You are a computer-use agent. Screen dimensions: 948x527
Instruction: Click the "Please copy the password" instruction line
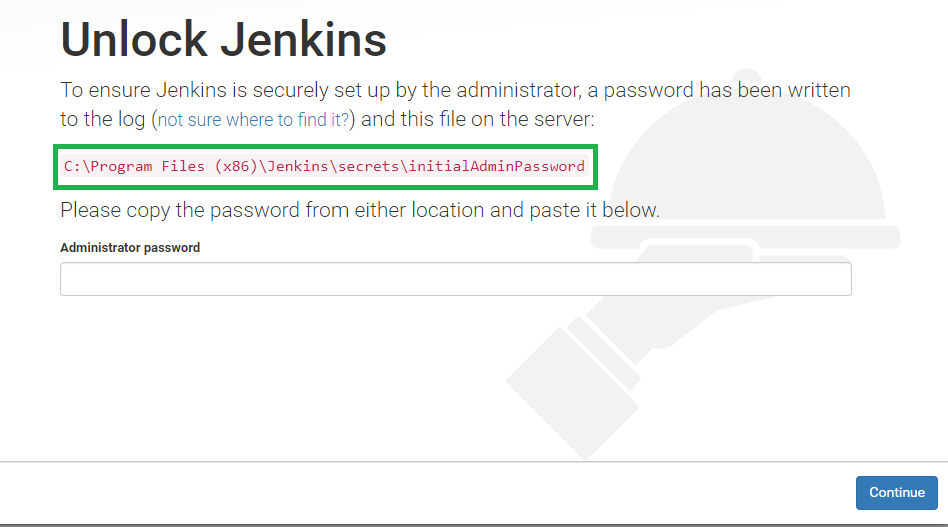pos(360,210)
